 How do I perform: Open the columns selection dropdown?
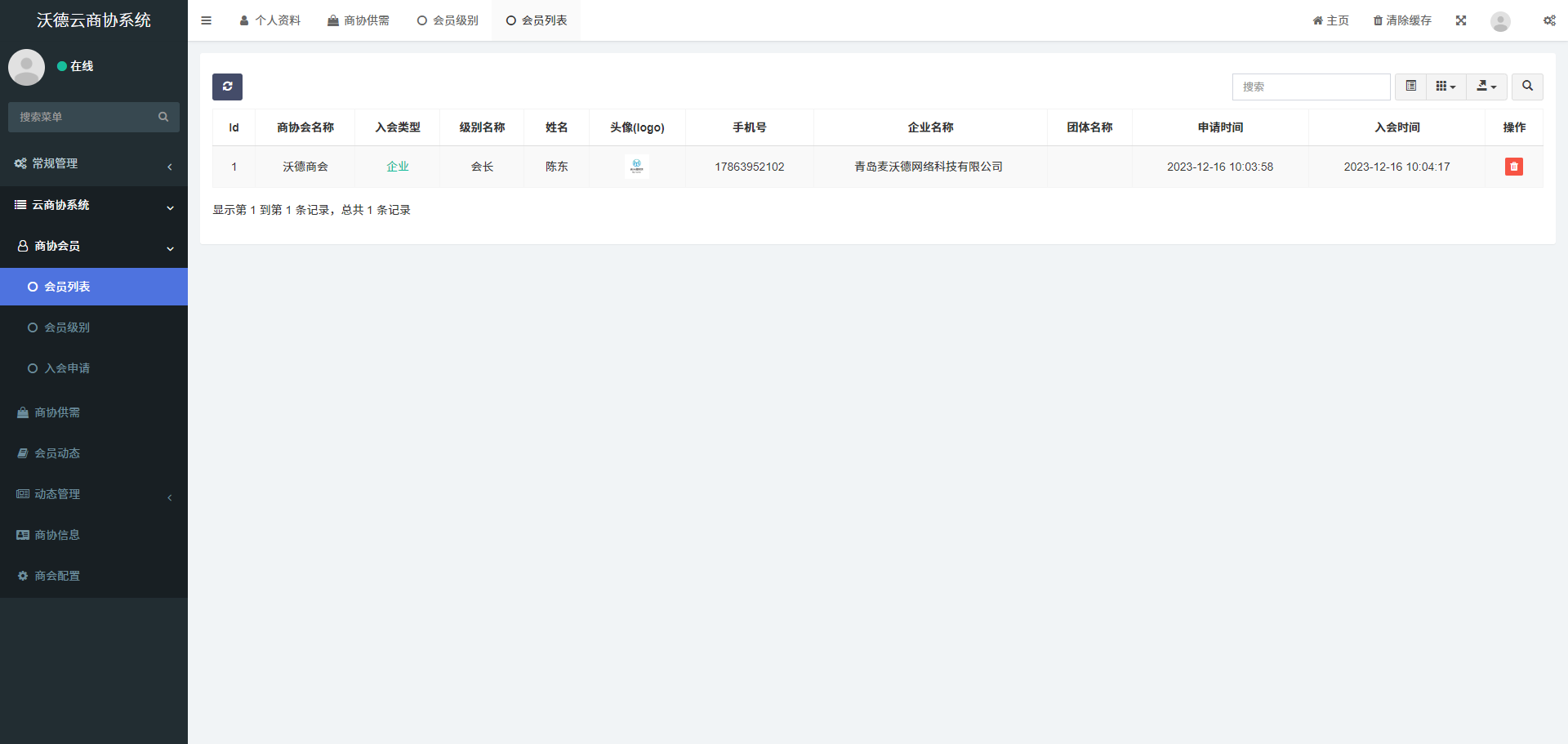[1445, 87]
